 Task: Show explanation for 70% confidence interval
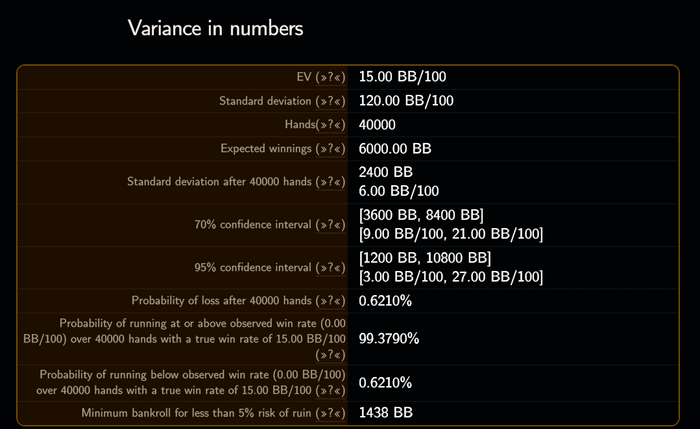pos(331,226)
